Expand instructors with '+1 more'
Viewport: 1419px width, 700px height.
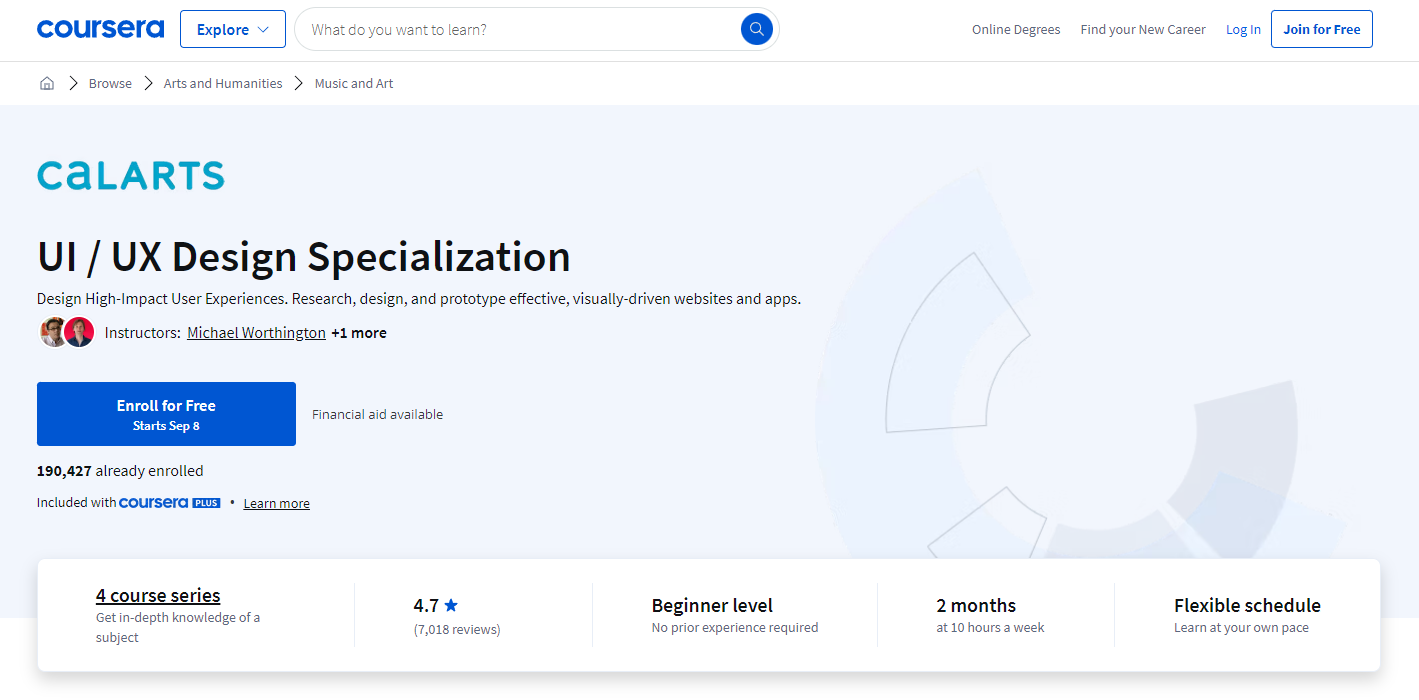click(359, 332)
